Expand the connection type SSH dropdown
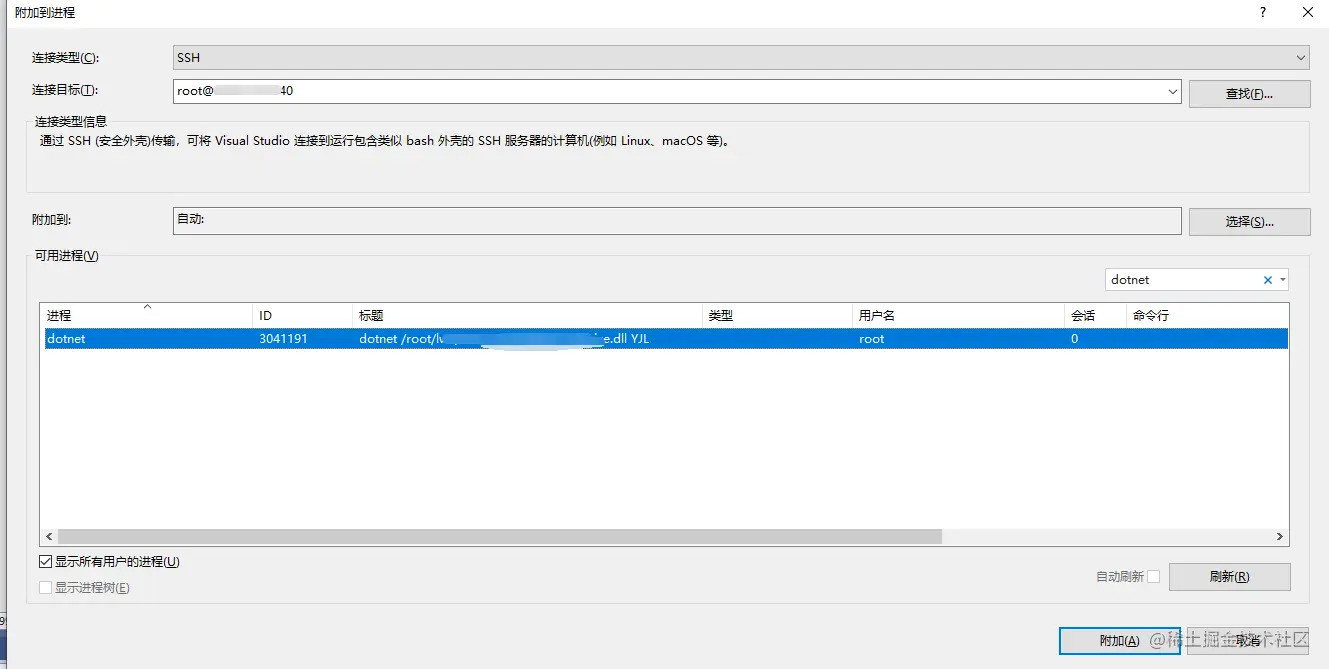 click(1300, 58)
